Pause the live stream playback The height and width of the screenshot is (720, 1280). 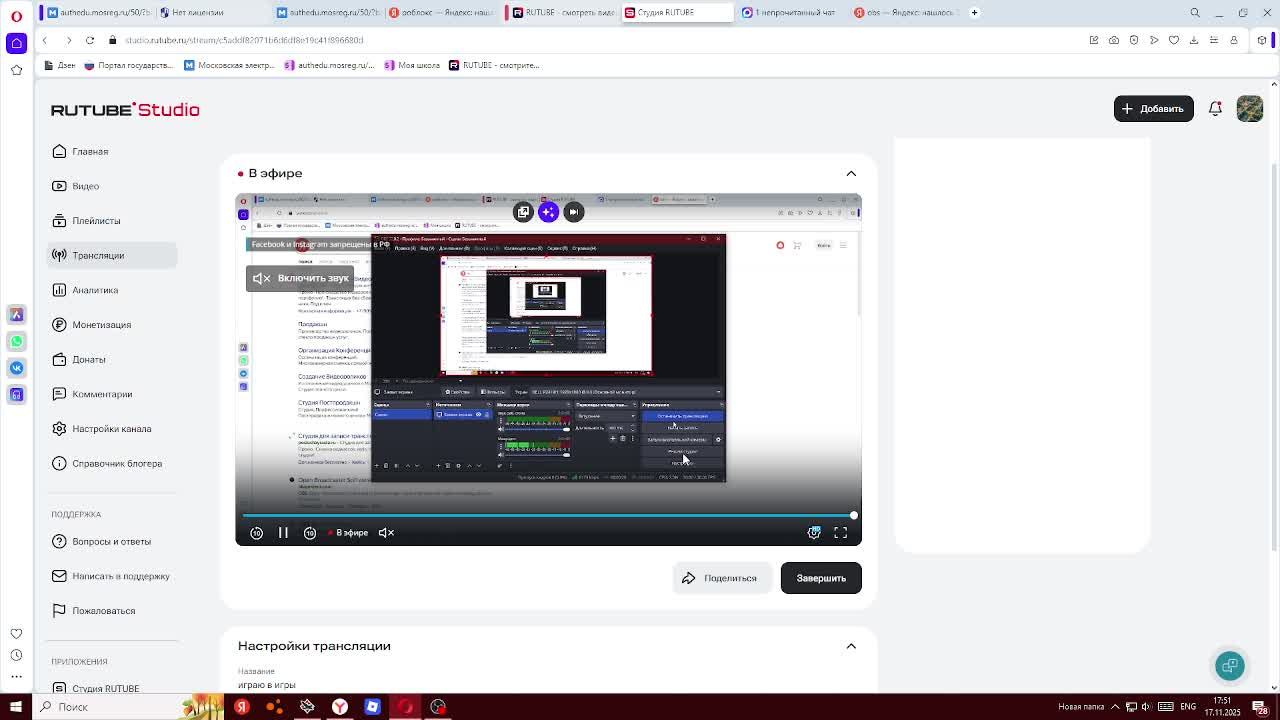point(283,533)
